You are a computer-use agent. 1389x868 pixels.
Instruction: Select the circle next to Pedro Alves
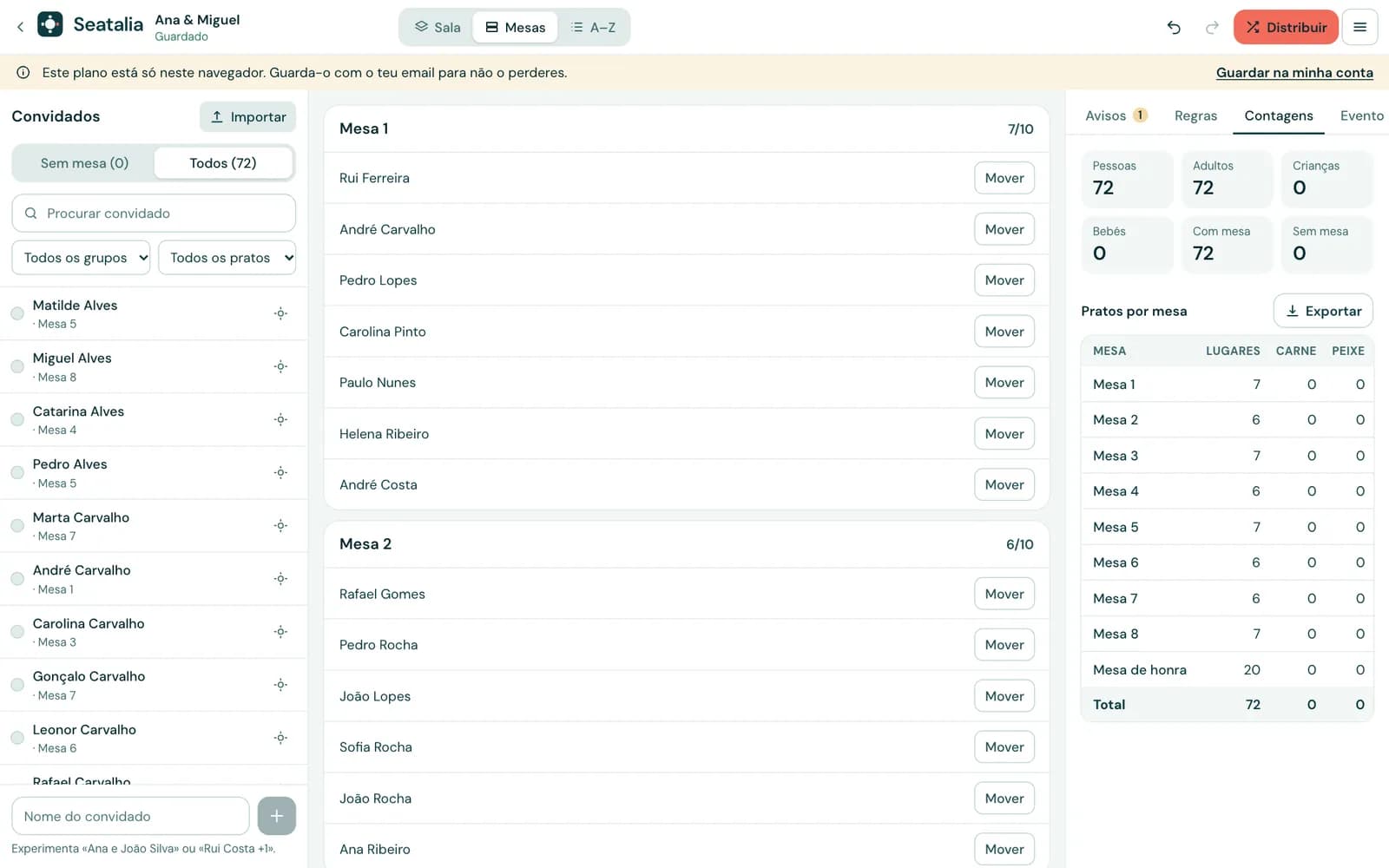click(x=17, y=472)
